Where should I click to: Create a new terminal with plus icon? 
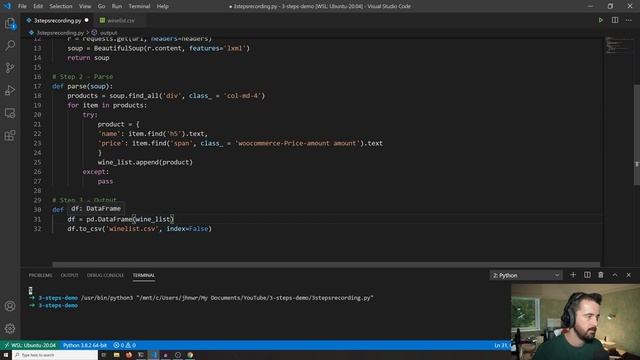click(x=573, y=275)
